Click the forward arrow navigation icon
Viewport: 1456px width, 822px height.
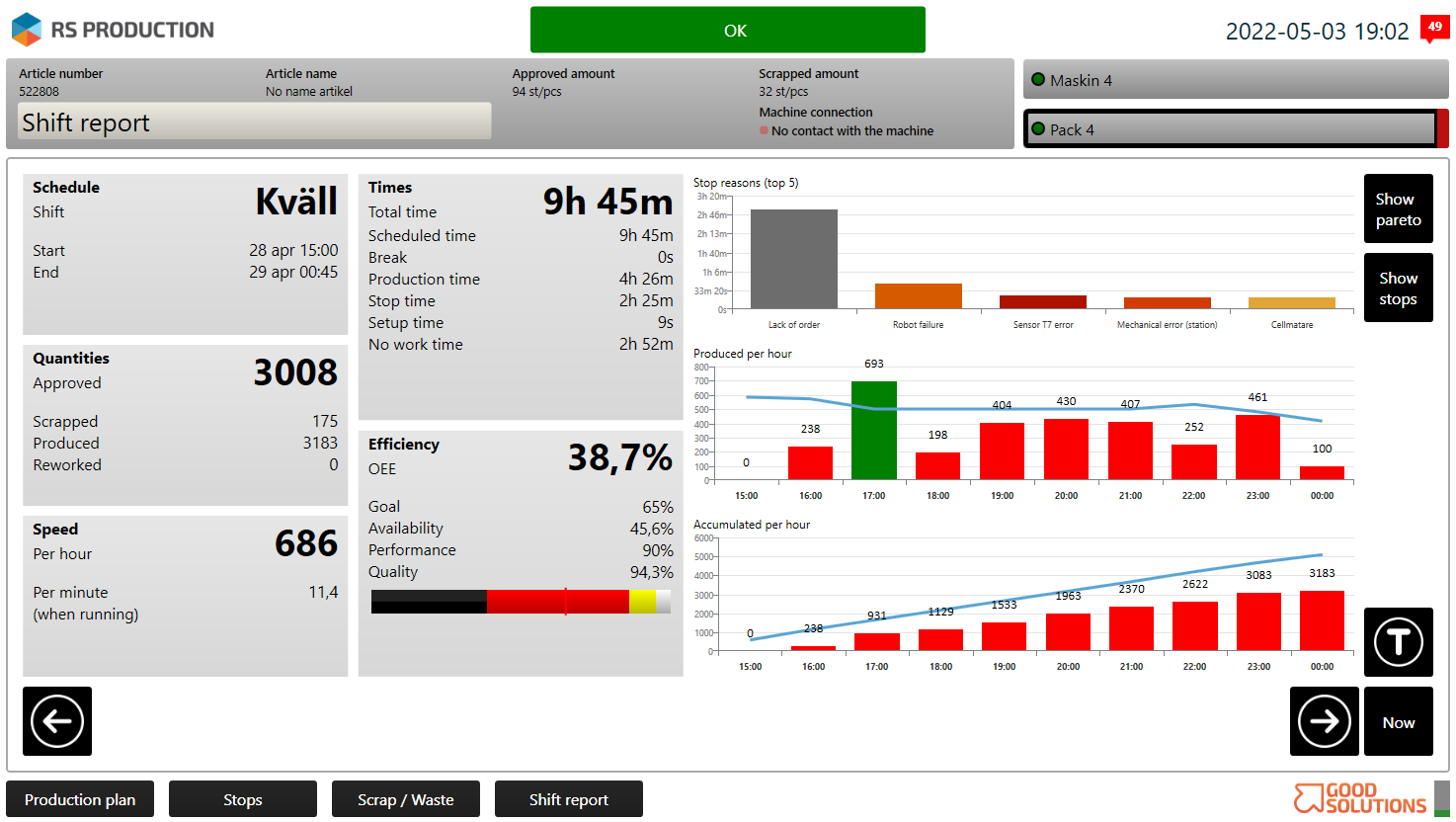pos(1324,721)
